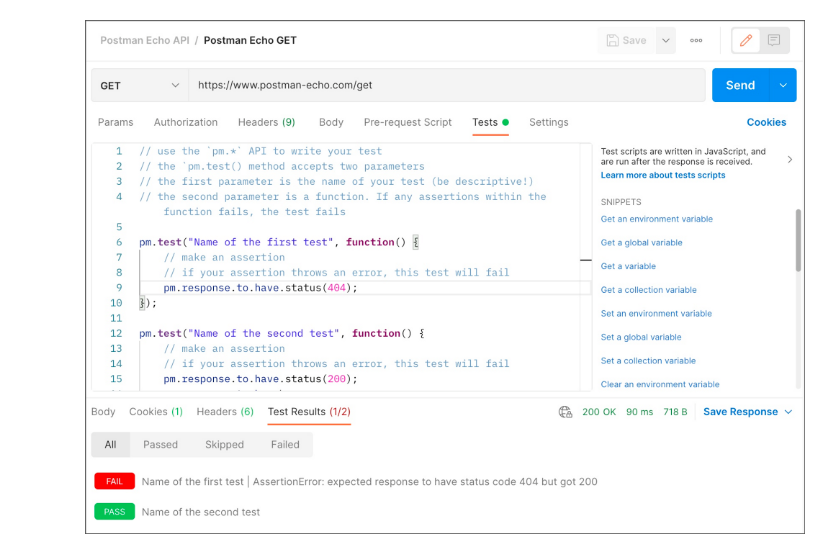The height and width of the screenshot is (548, 817).
Task: Insert Get a global variable snippet
Action: click(x=641, y=243)
